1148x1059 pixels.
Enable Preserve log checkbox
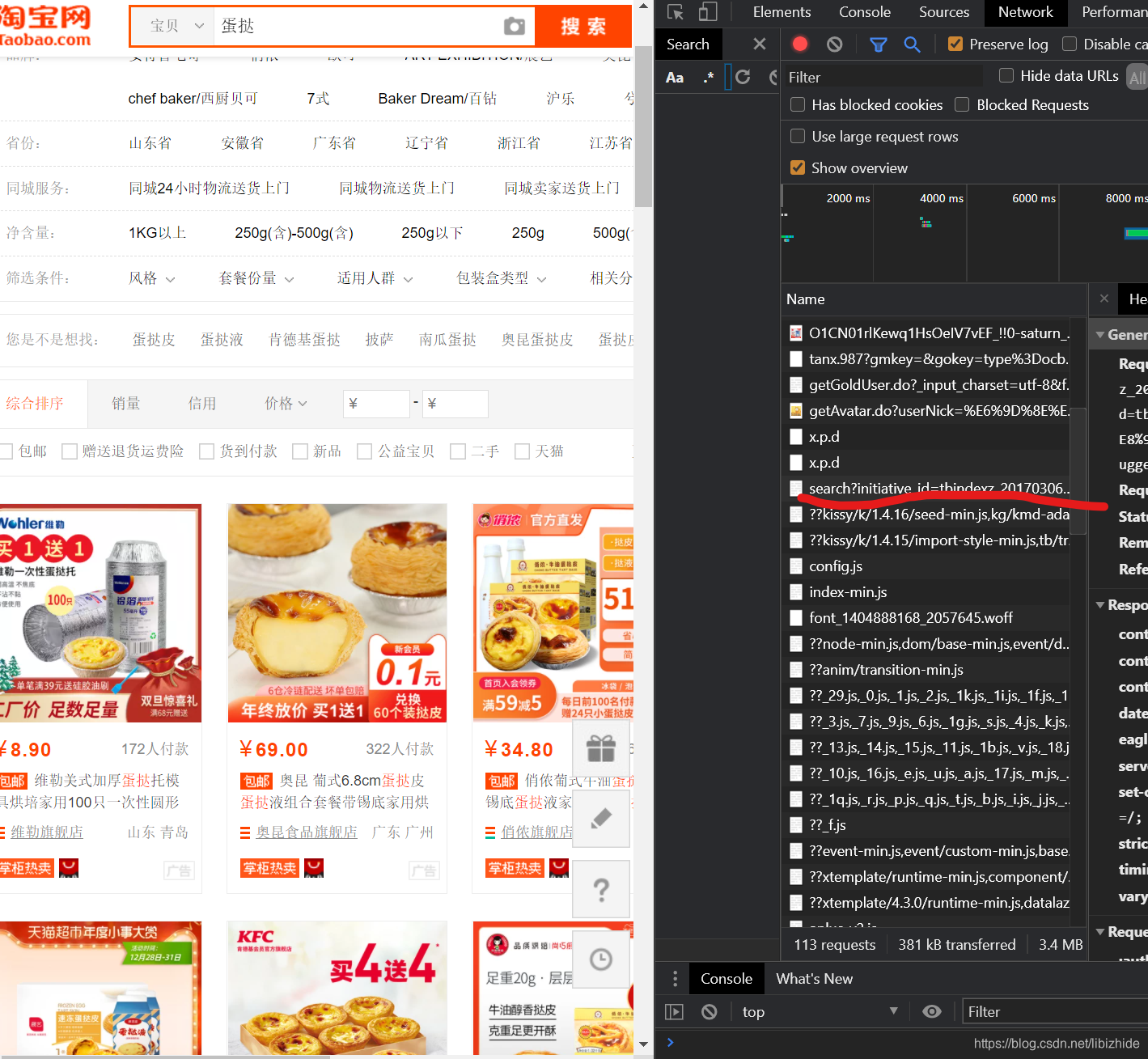[955, 44]
